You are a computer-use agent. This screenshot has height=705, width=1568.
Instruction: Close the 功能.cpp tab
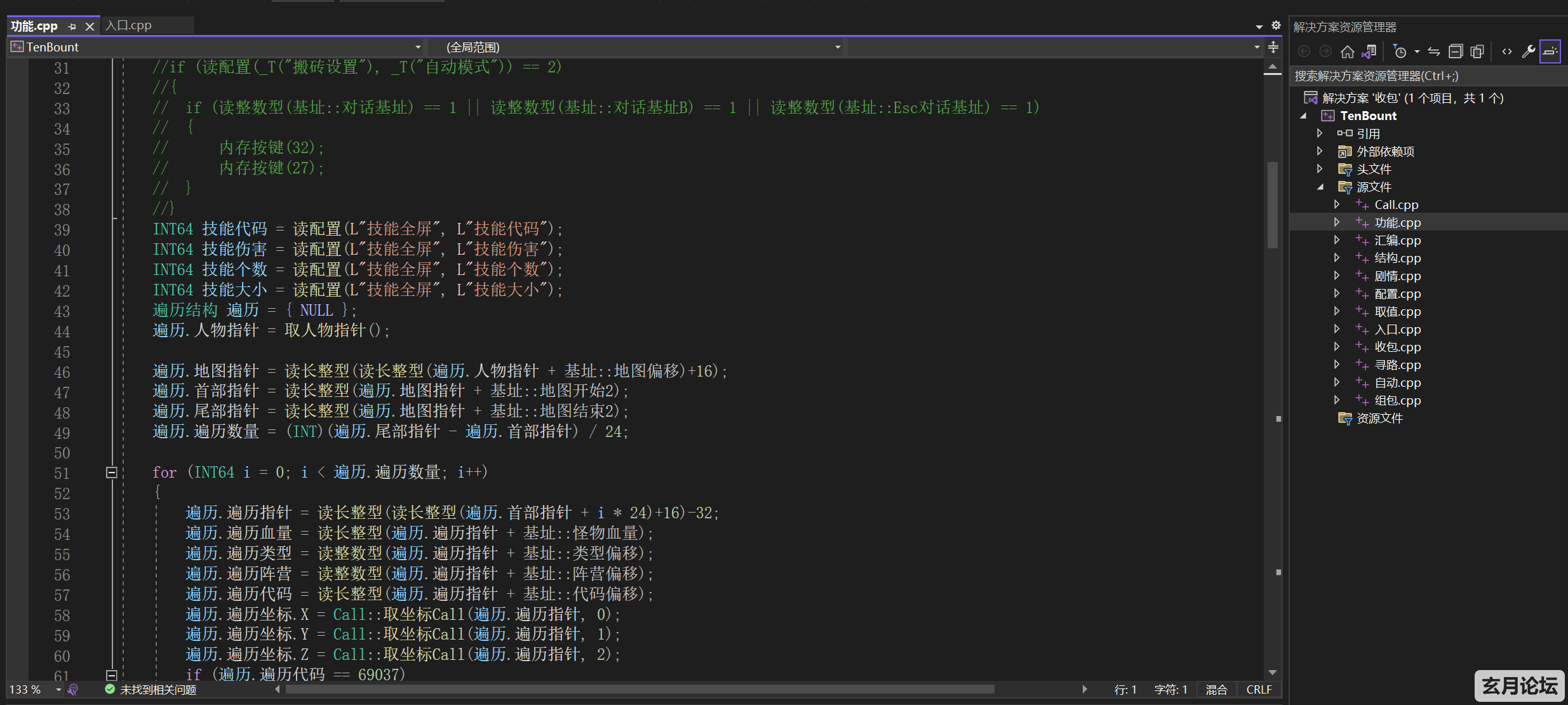coord(90,27)
